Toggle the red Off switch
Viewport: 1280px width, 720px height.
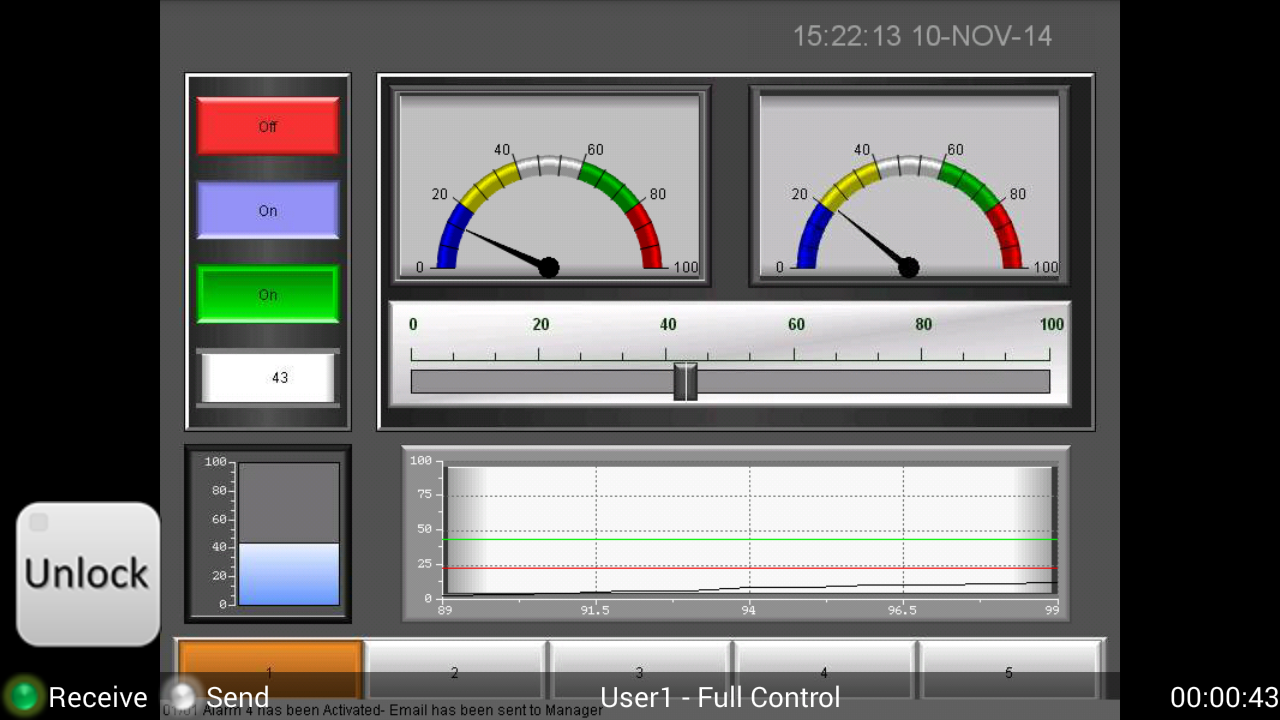[x=268, y=126]
